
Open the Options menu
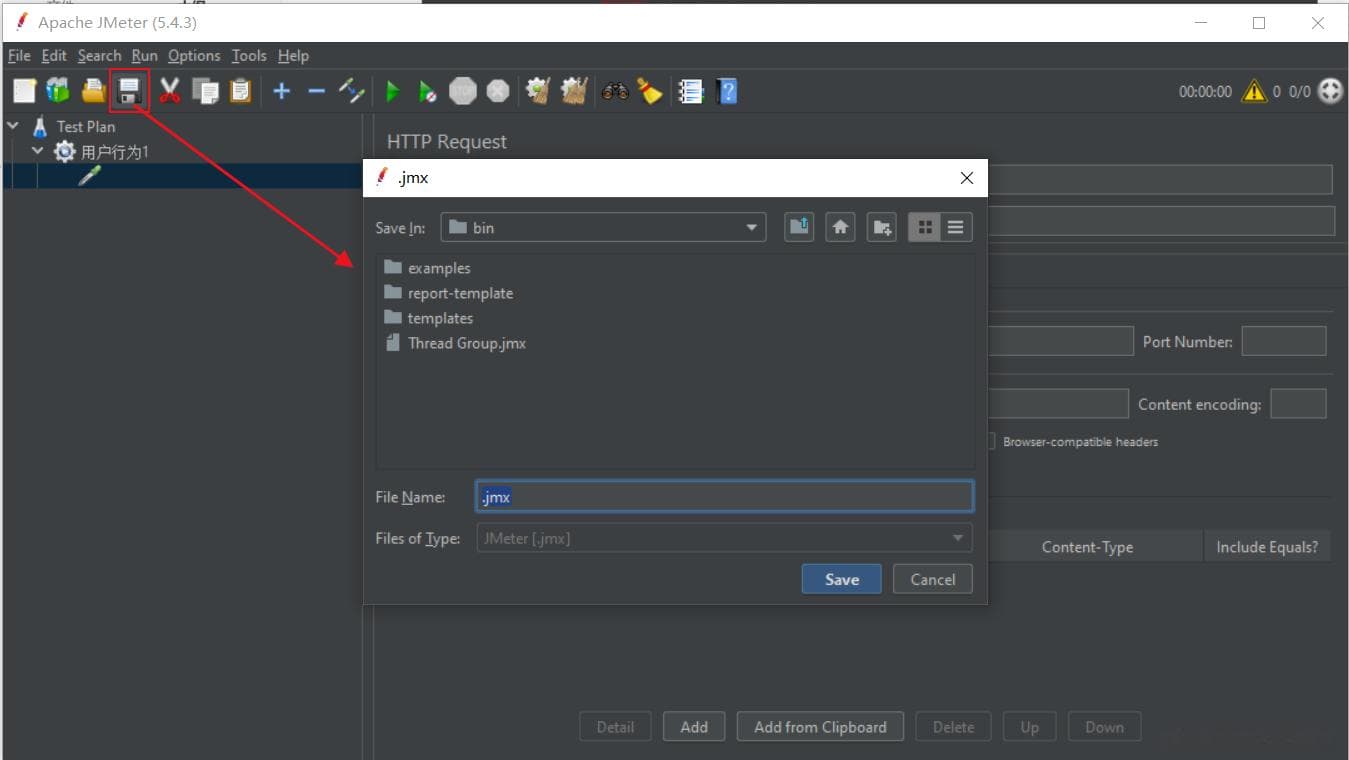(194, 56)
